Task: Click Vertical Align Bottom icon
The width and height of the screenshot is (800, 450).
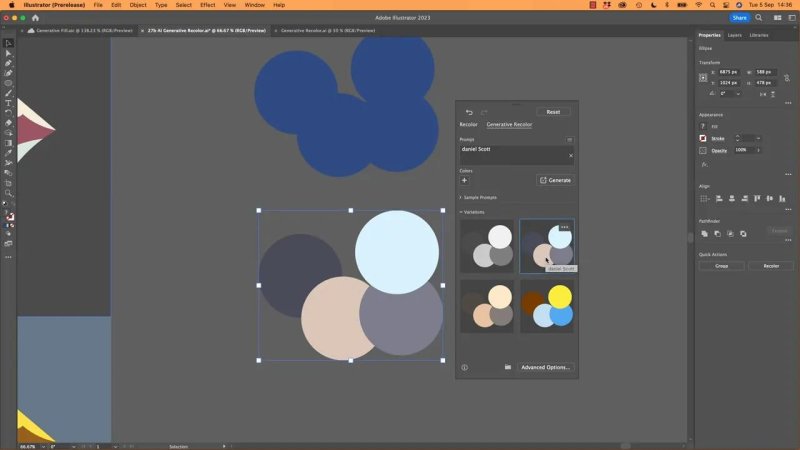Action: [x=782, y=198]
